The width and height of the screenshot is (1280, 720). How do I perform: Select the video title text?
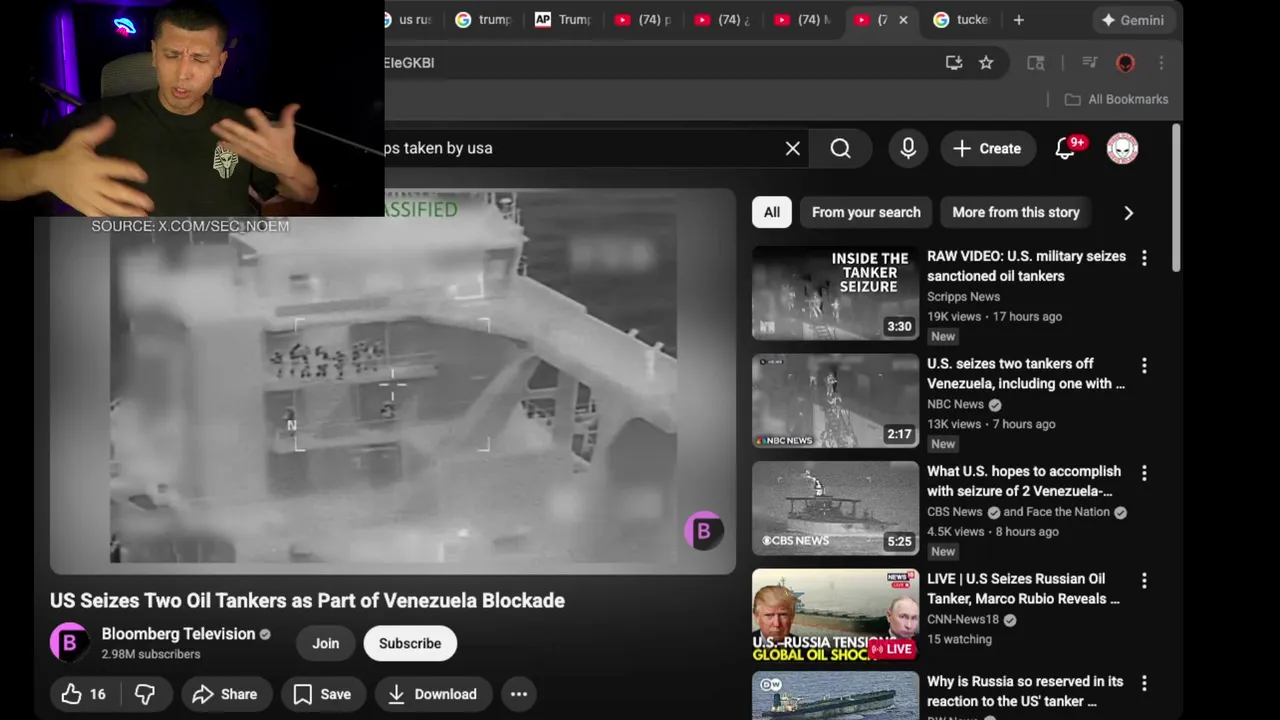(x=307, y=601)
